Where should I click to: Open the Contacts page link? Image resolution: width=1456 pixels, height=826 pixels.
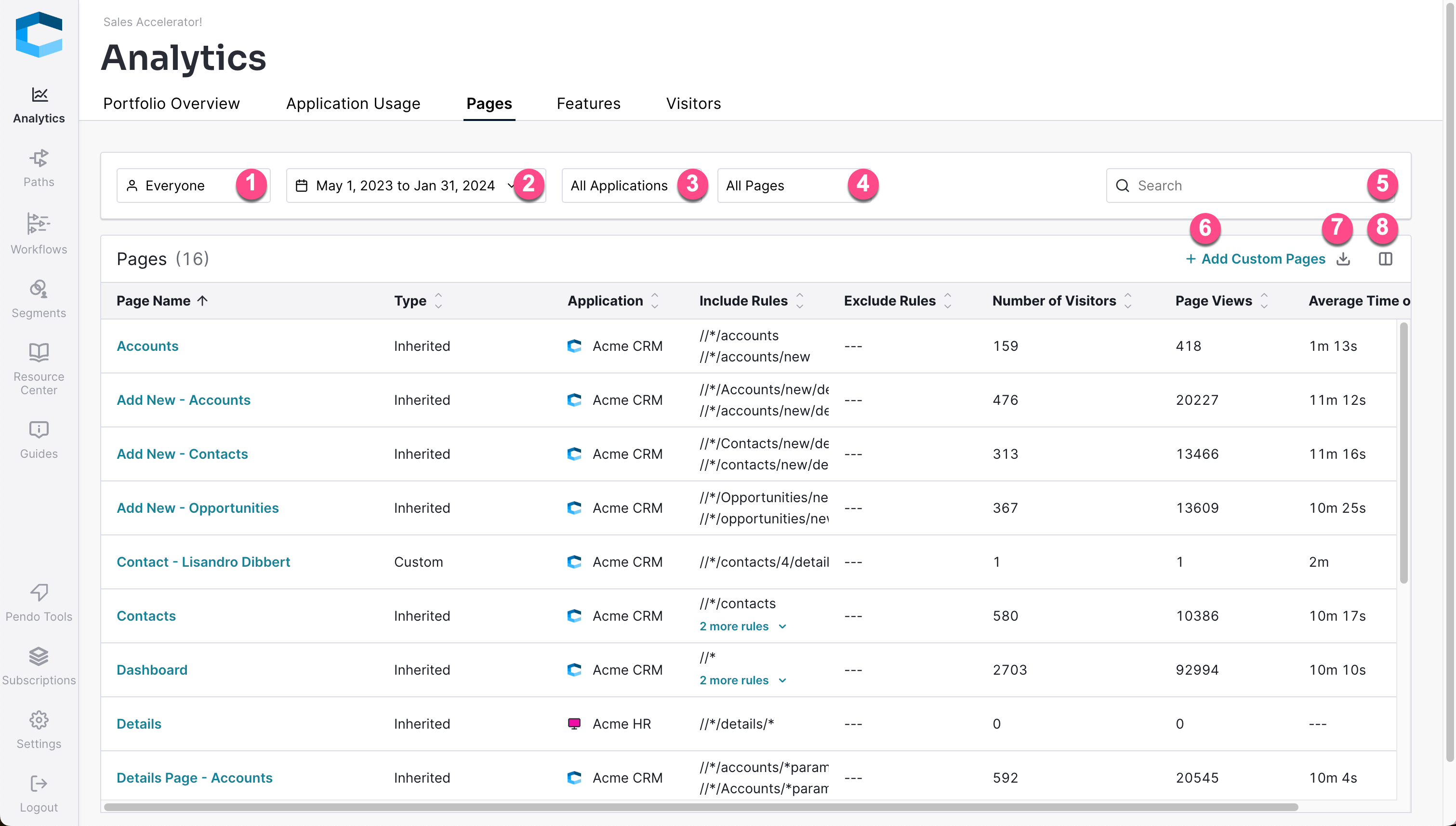pos(146,616)
